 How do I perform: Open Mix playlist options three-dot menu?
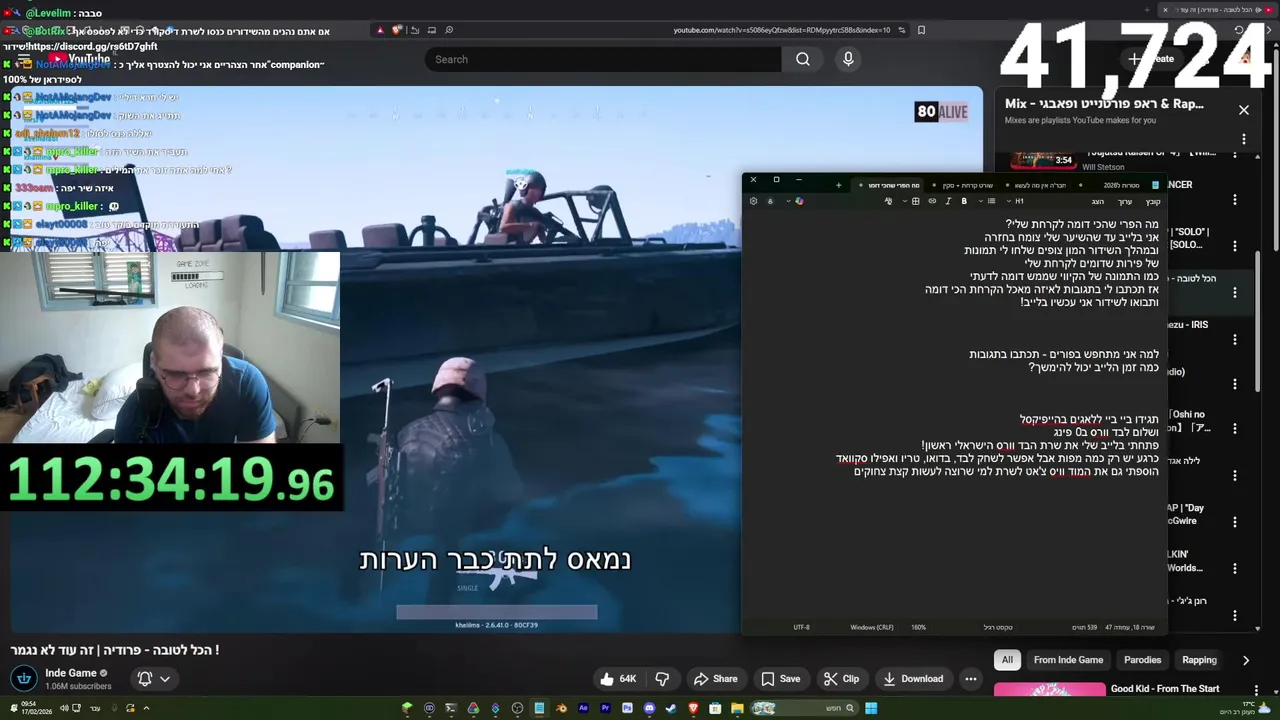[1244, 139]
